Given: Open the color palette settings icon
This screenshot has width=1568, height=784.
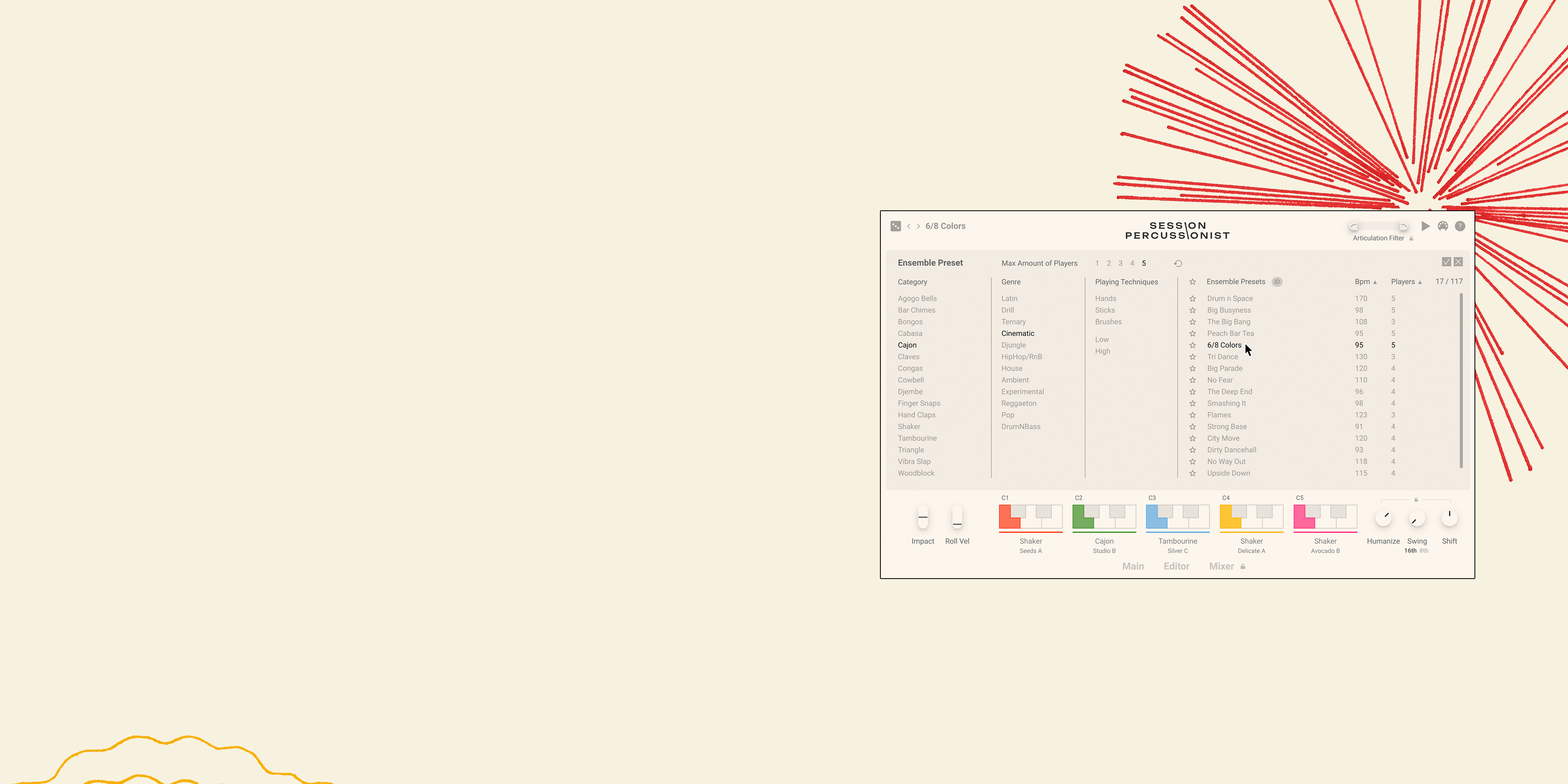Looking at the screenshot, I should point(1443,226).
